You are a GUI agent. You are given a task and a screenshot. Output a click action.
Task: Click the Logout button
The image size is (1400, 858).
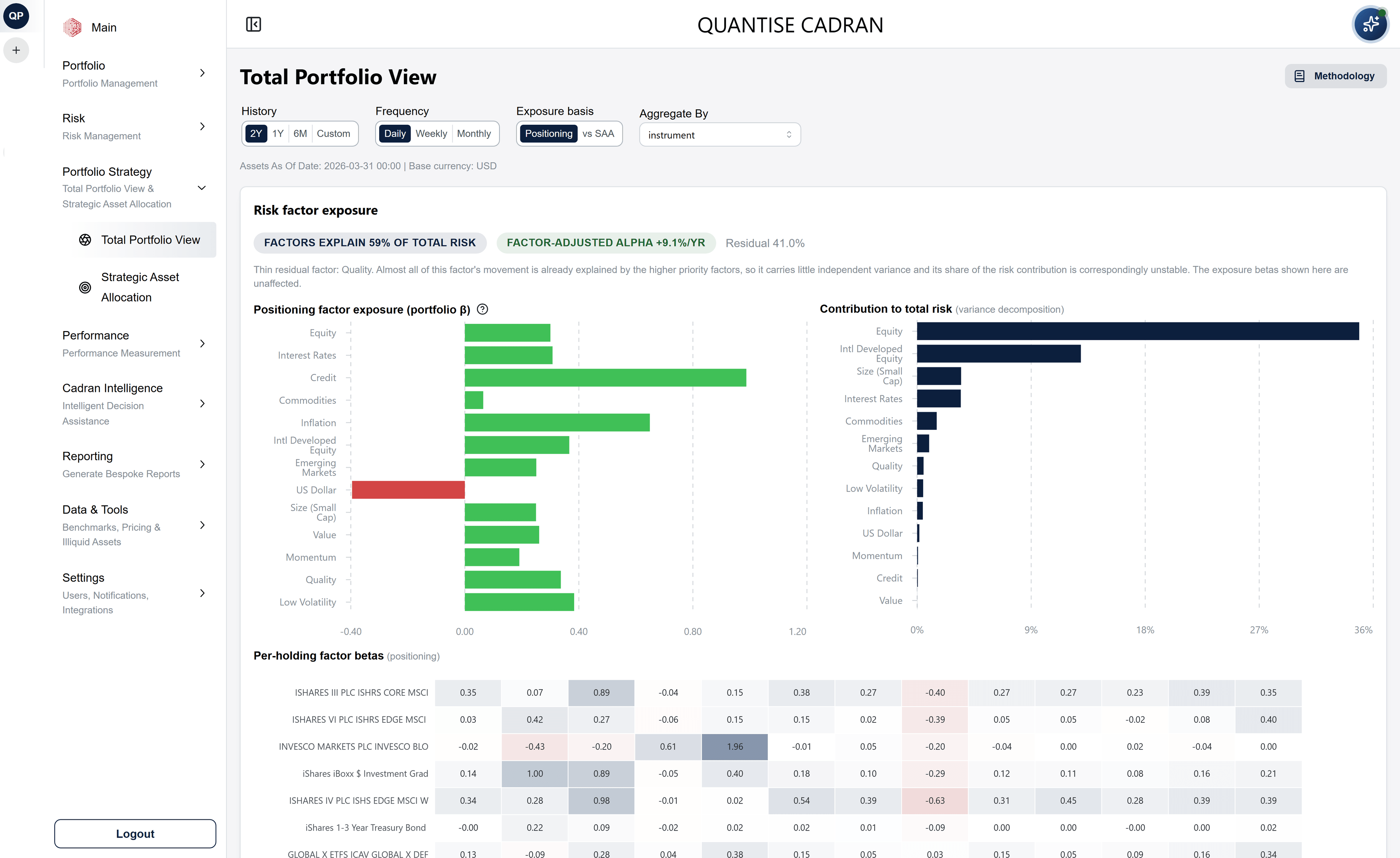pyautogui.click(x=135, y=834)
